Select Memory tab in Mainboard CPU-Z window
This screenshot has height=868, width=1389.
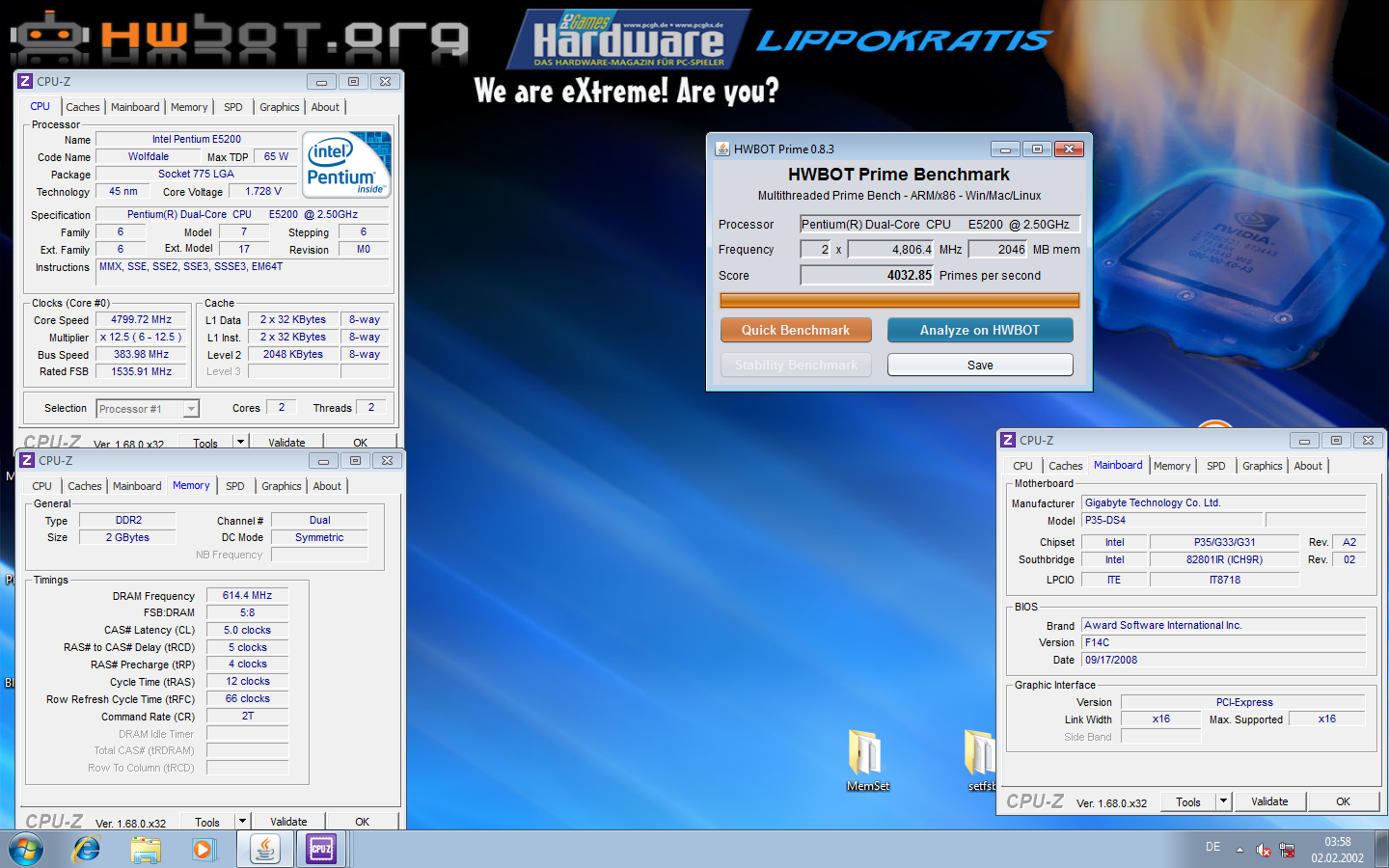tap(1172, 466)
